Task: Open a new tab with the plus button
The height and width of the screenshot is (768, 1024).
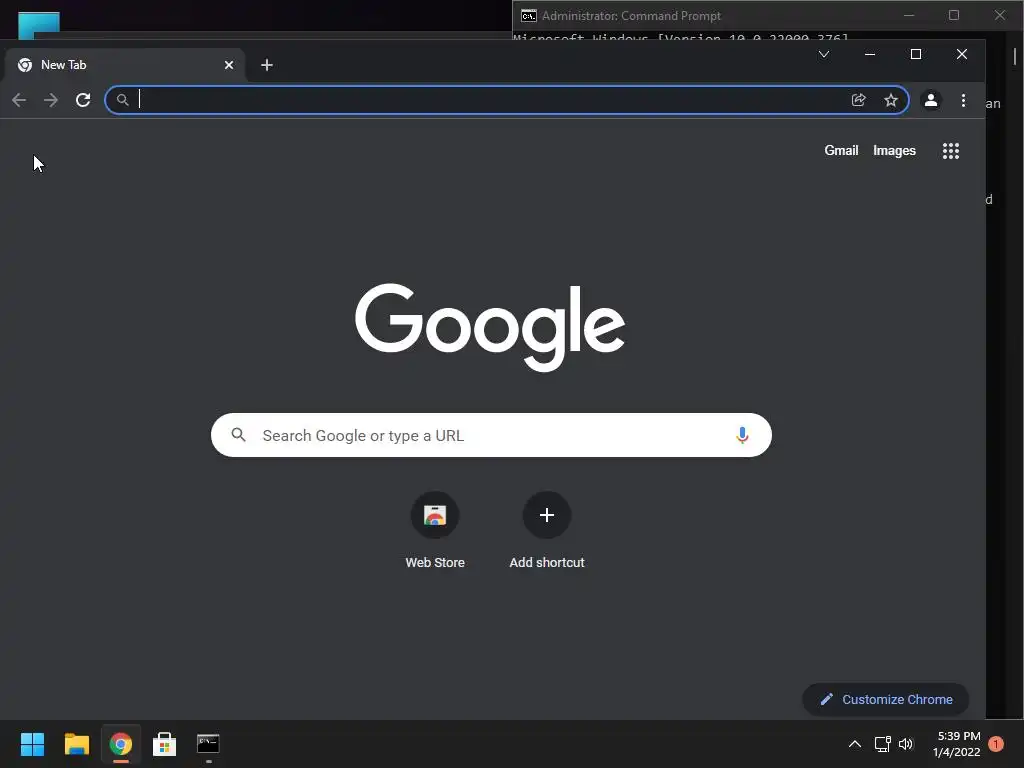Action: 266,65
